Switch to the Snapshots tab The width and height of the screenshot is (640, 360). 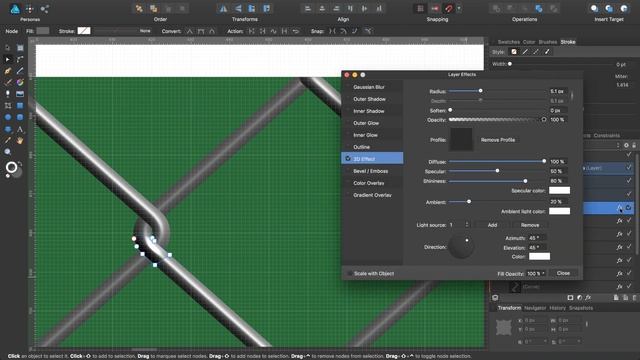581,308
